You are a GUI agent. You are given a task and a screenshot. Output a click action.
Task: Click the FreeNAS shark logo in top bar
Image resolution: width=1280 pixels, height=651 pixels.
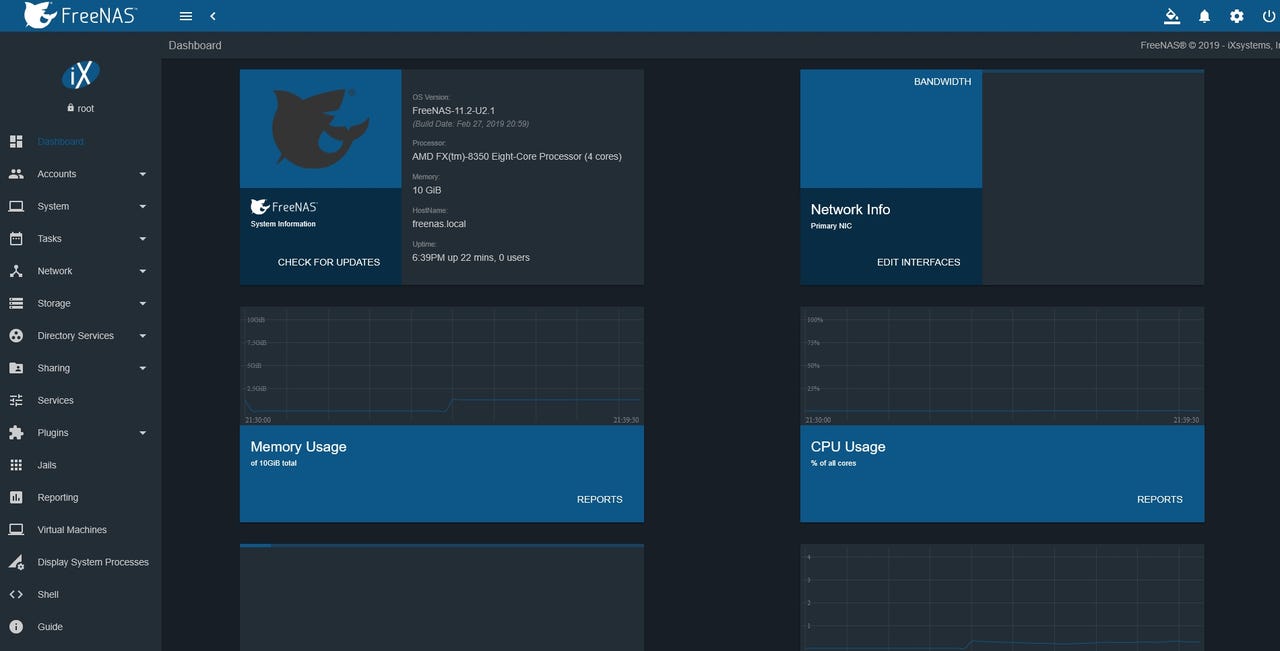(x=40, y=15)
